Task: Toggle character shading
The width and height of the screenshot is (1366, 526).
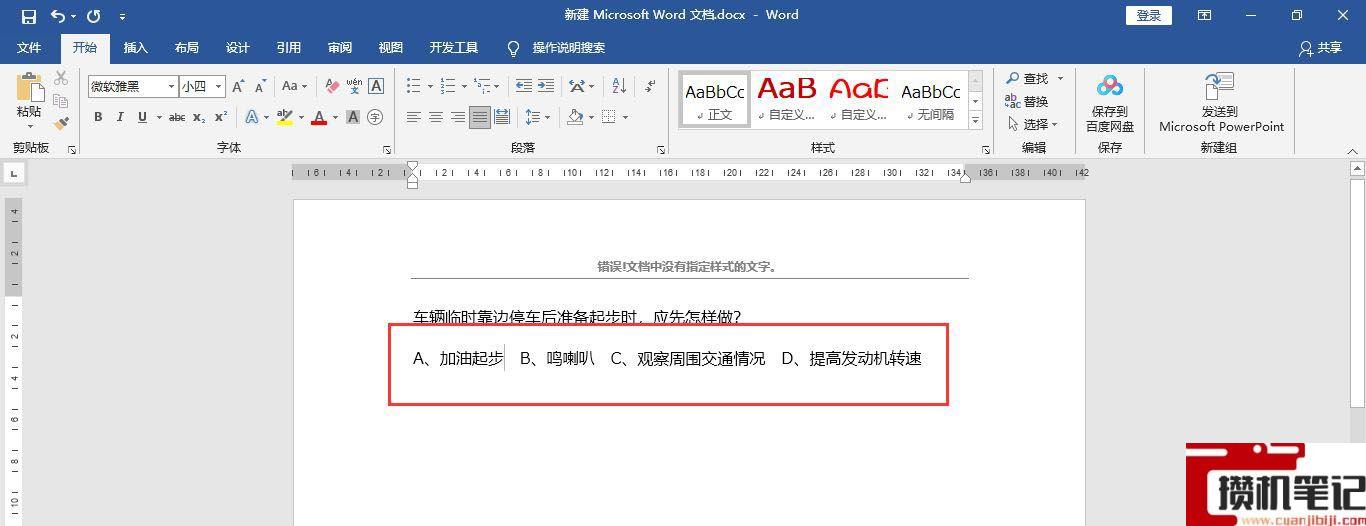Action: coord(353,117)
